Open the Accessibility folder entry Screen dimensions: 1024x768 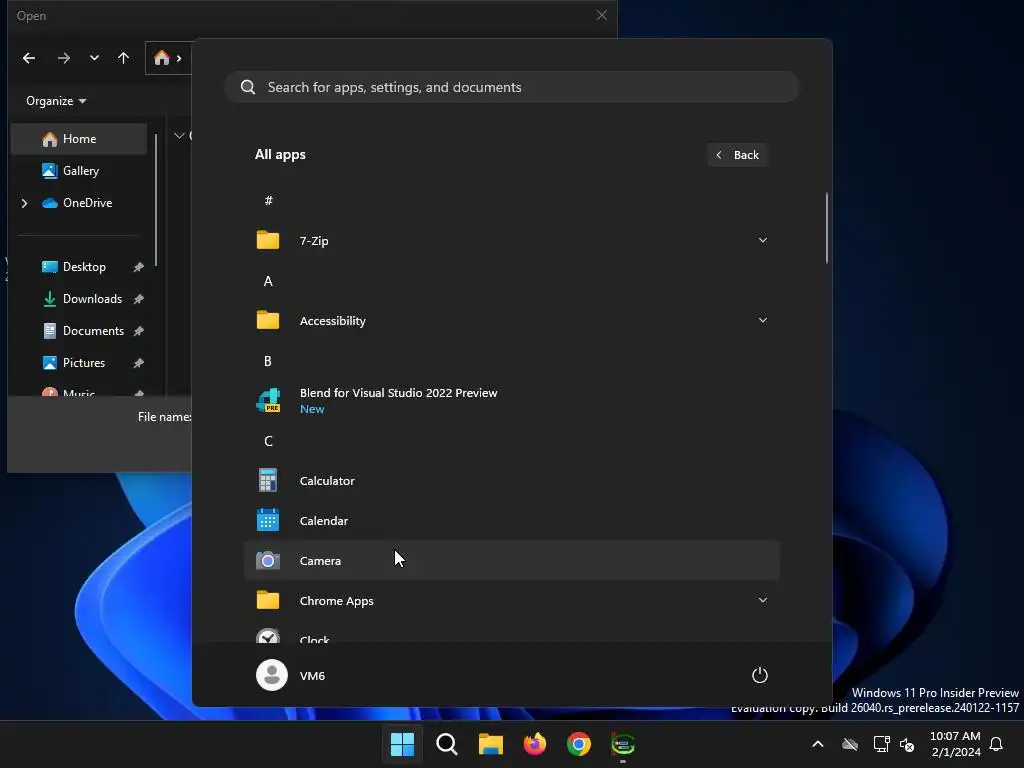click(x=511, y=320)
